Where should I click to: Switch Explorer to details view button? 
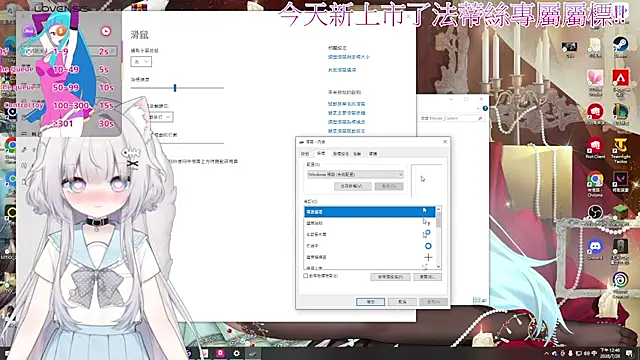pyautogui.click(x=476, y=300)
